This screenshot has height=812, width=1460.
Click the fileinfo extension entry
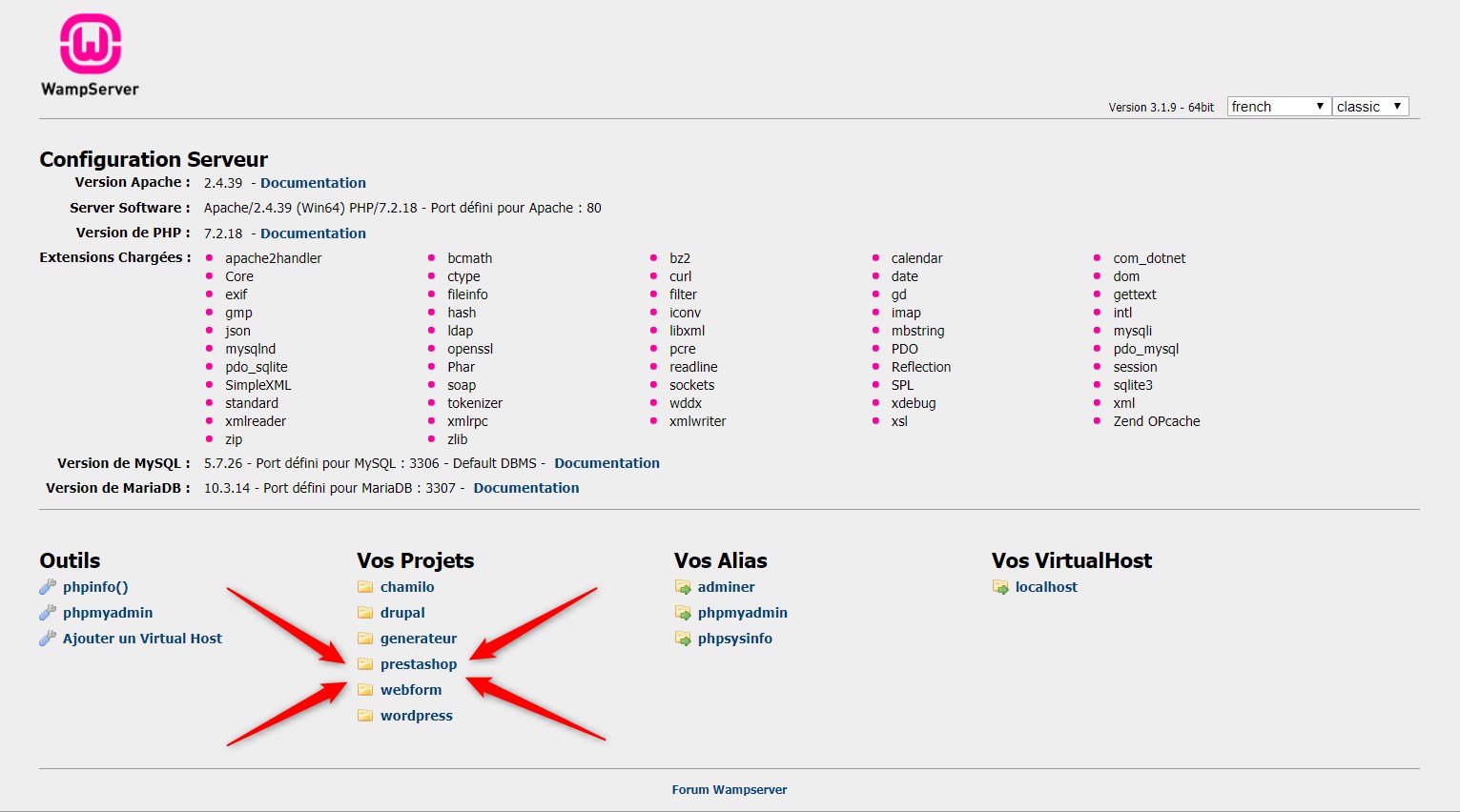click(x=467, y=294)
